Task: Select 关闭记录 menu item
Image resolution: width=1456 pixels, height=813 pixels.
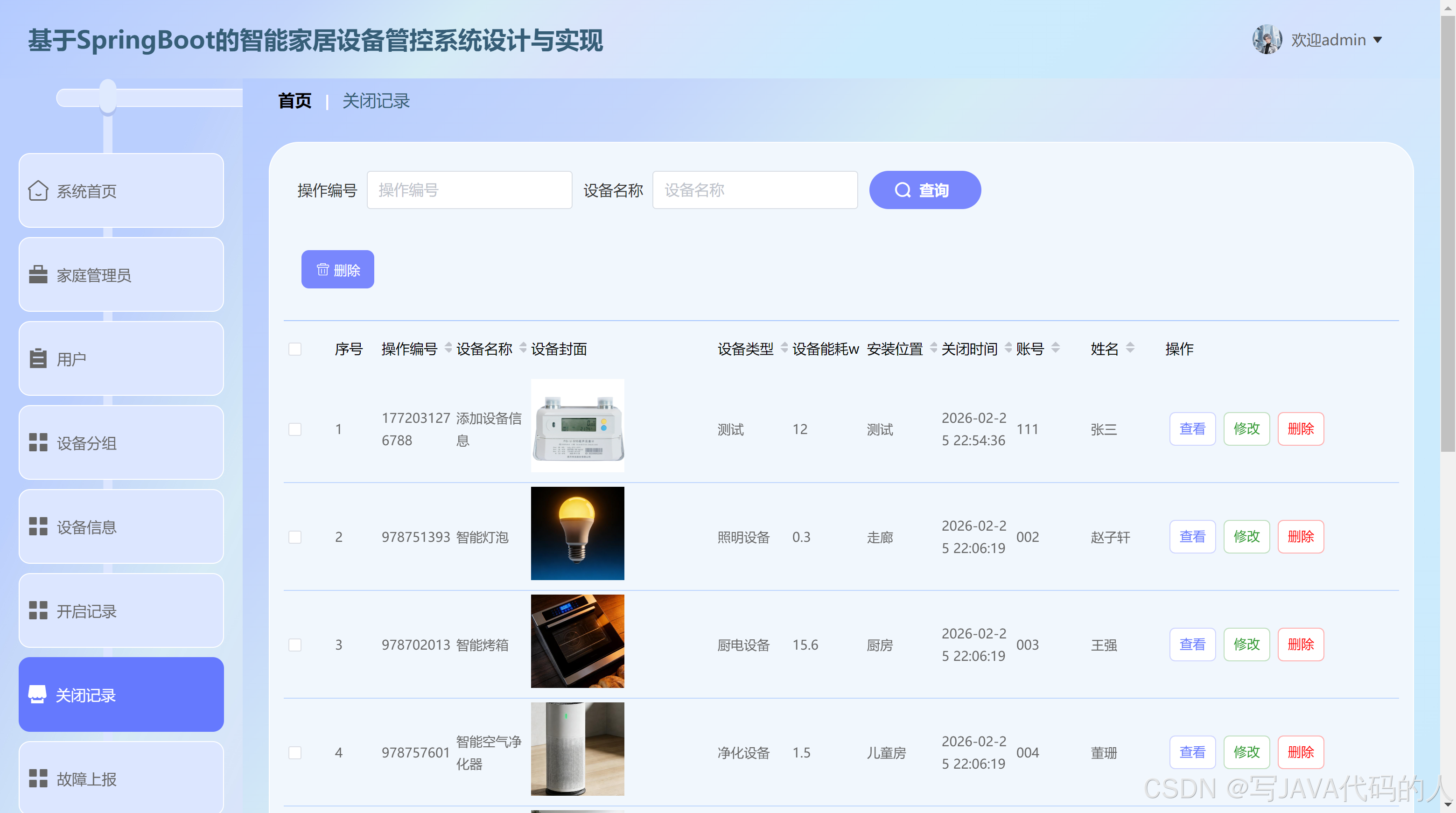Action: click(x=121, y=694)
